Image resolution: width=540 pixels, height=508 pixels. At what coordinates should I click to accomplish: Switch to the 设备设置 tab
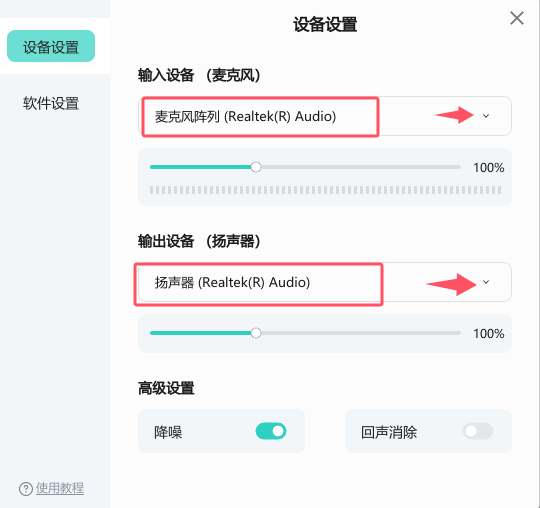(x=51, y=46)
